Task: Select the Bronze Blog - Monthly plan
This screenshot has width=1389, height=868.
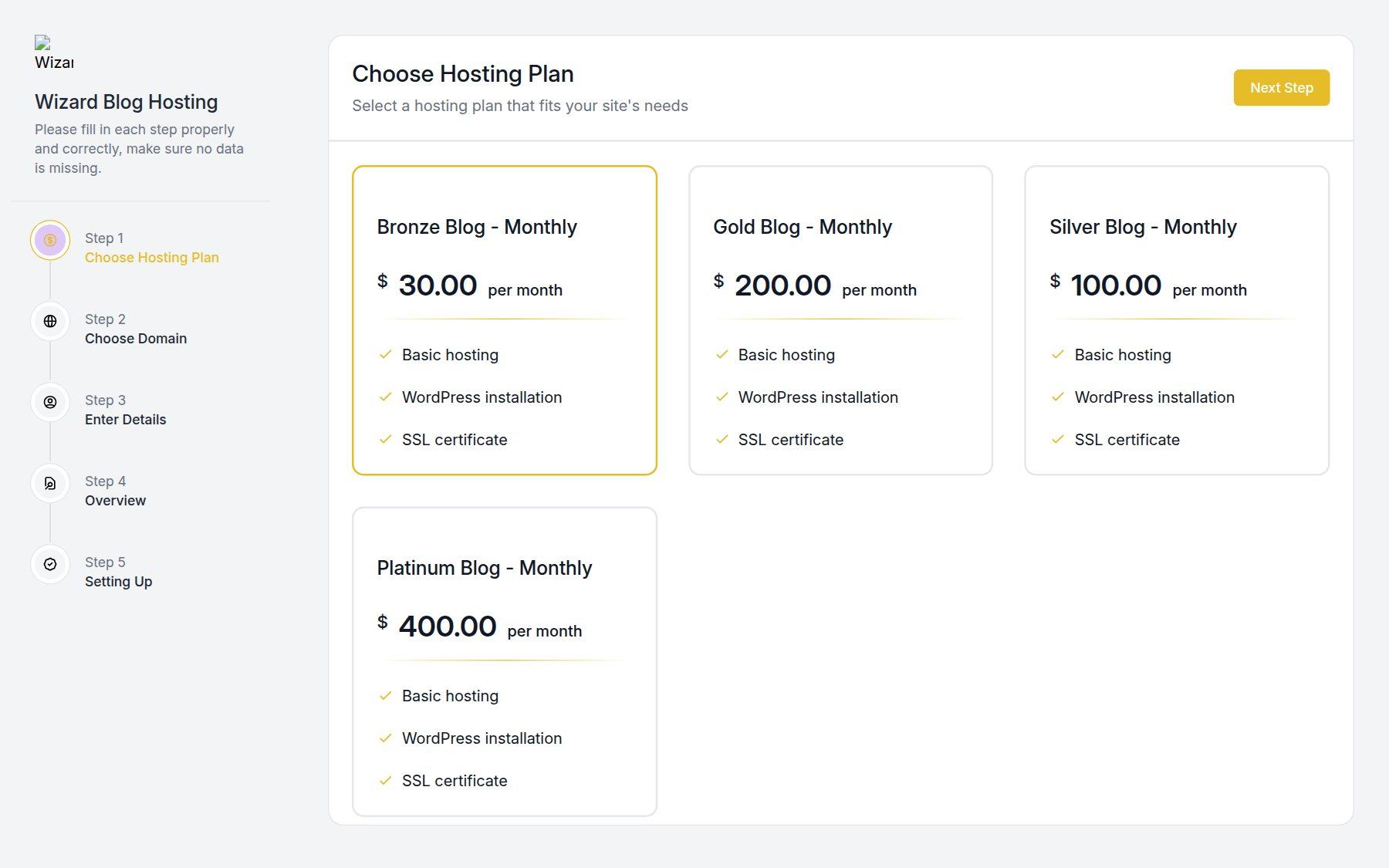Action: [x=505, y=320]
